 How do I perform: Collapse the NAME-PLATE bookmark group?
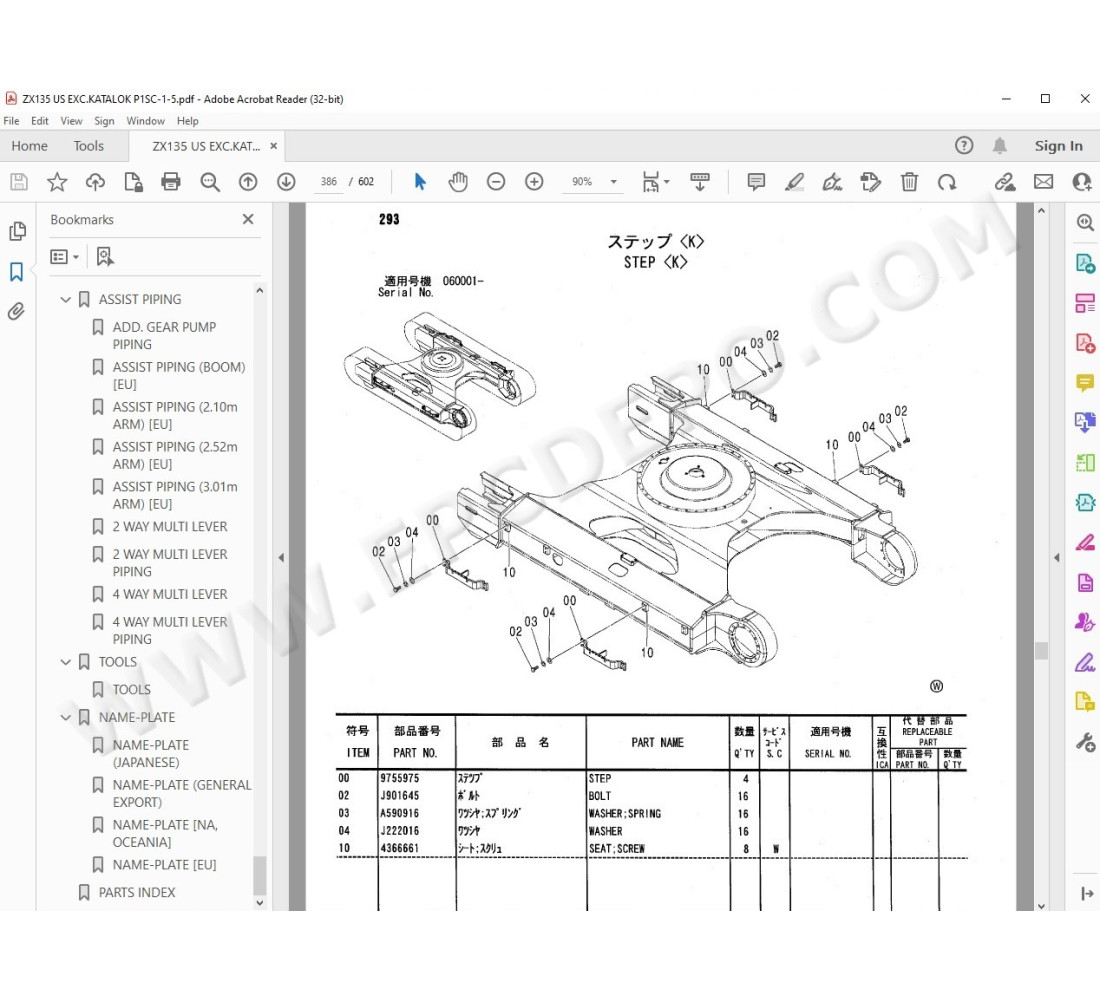point(66,717)
